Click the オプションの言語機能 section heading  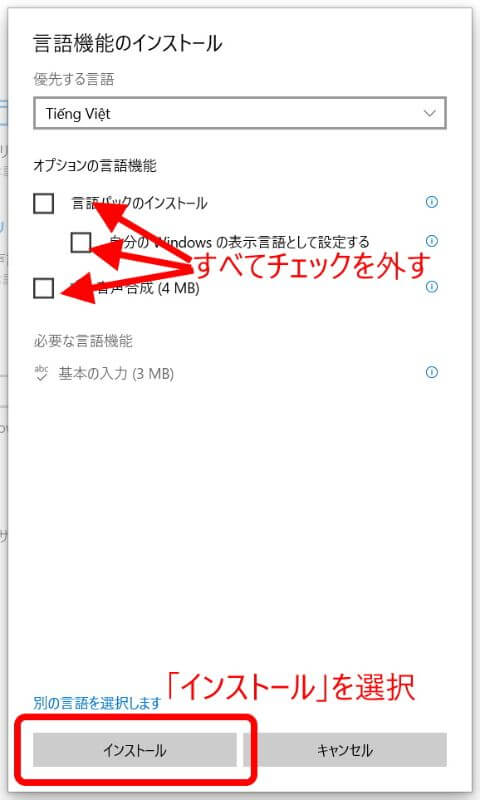tap(95, 165)
